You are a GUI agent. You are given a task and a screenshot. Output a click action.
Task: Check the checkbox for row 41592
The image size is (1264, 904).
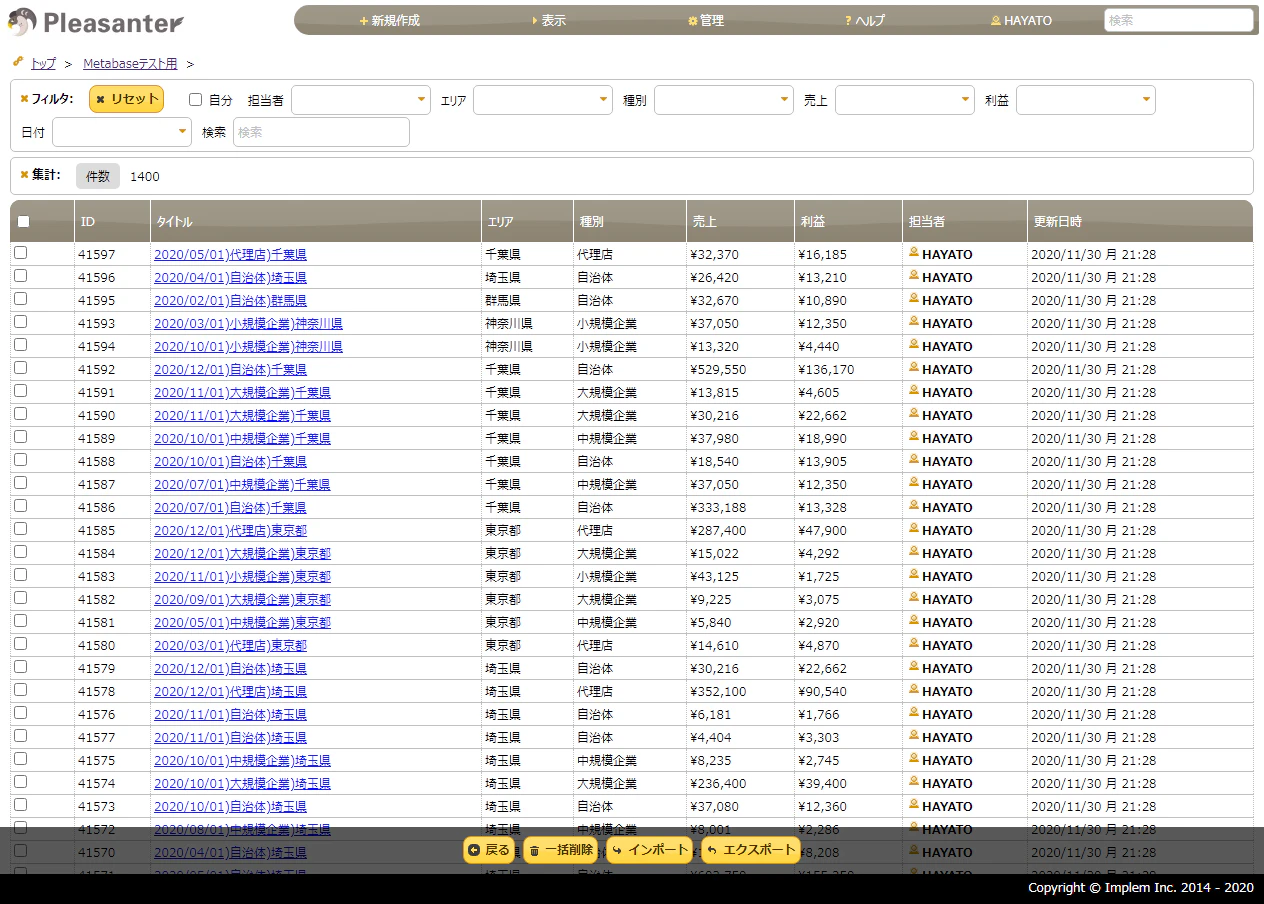coord(20,368)
